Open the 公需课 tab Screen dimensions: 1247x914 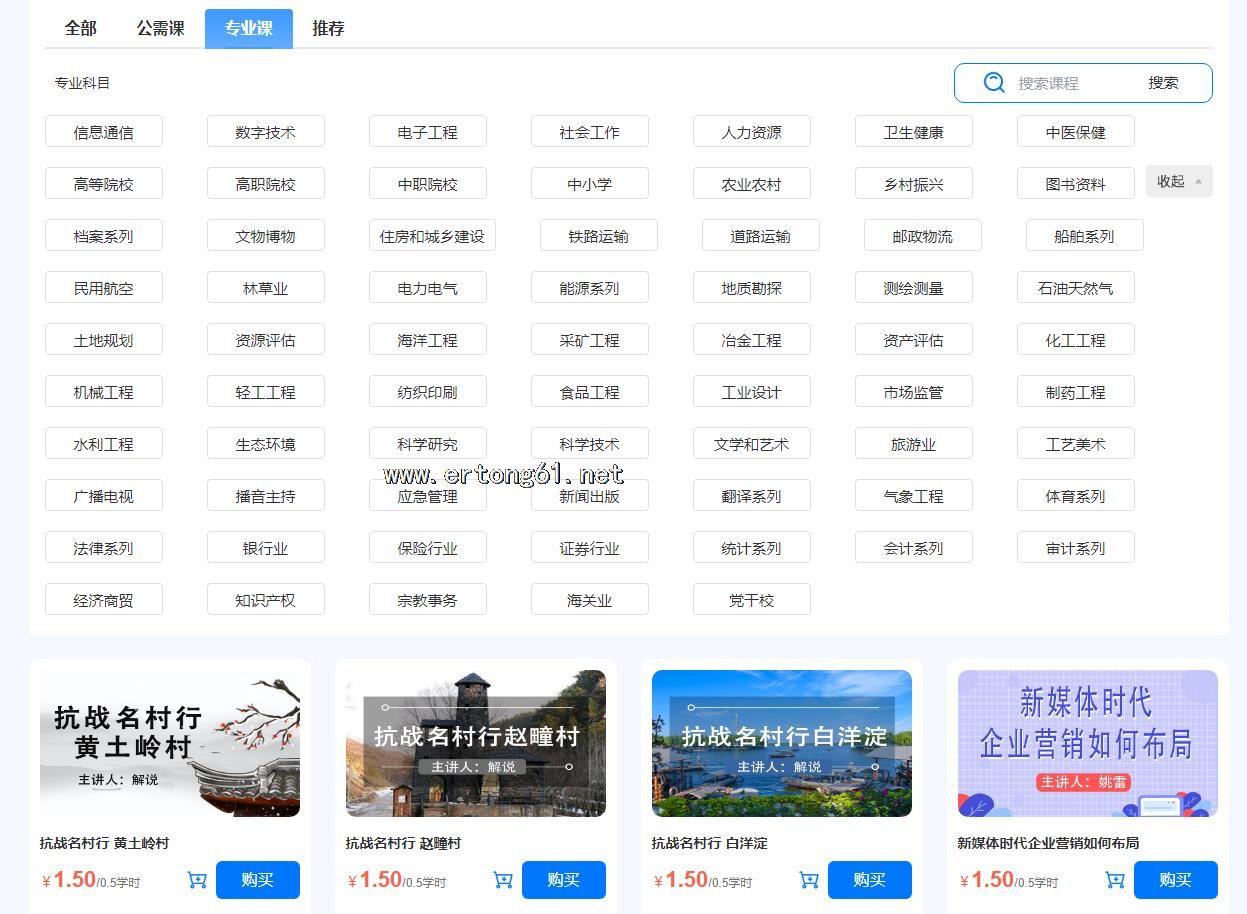point(160,28)
